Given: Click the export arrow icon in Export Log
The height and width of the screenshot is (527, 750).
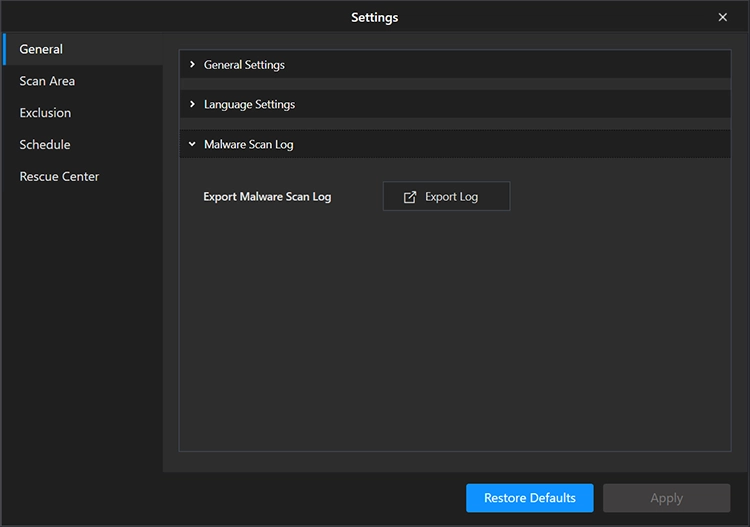Looking at the screenshot, I should point(409,197).
